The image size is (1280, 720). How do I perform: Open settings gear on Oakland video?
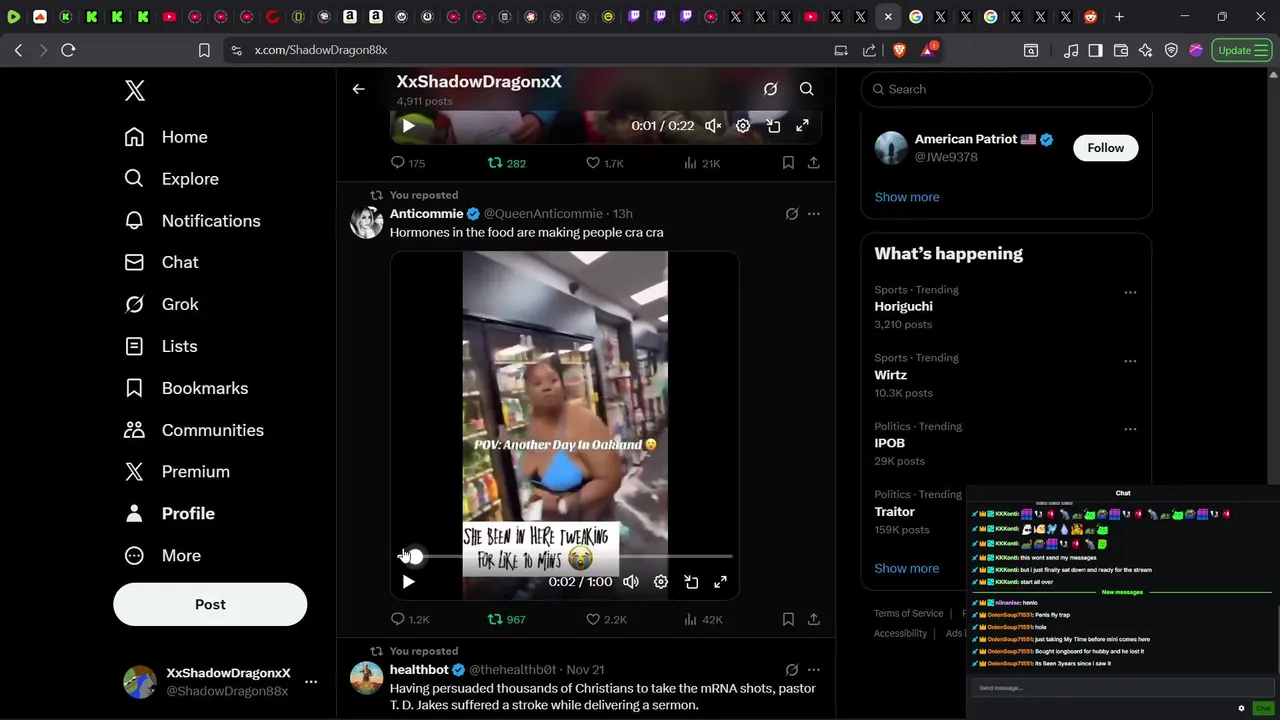tap(661, 582)
